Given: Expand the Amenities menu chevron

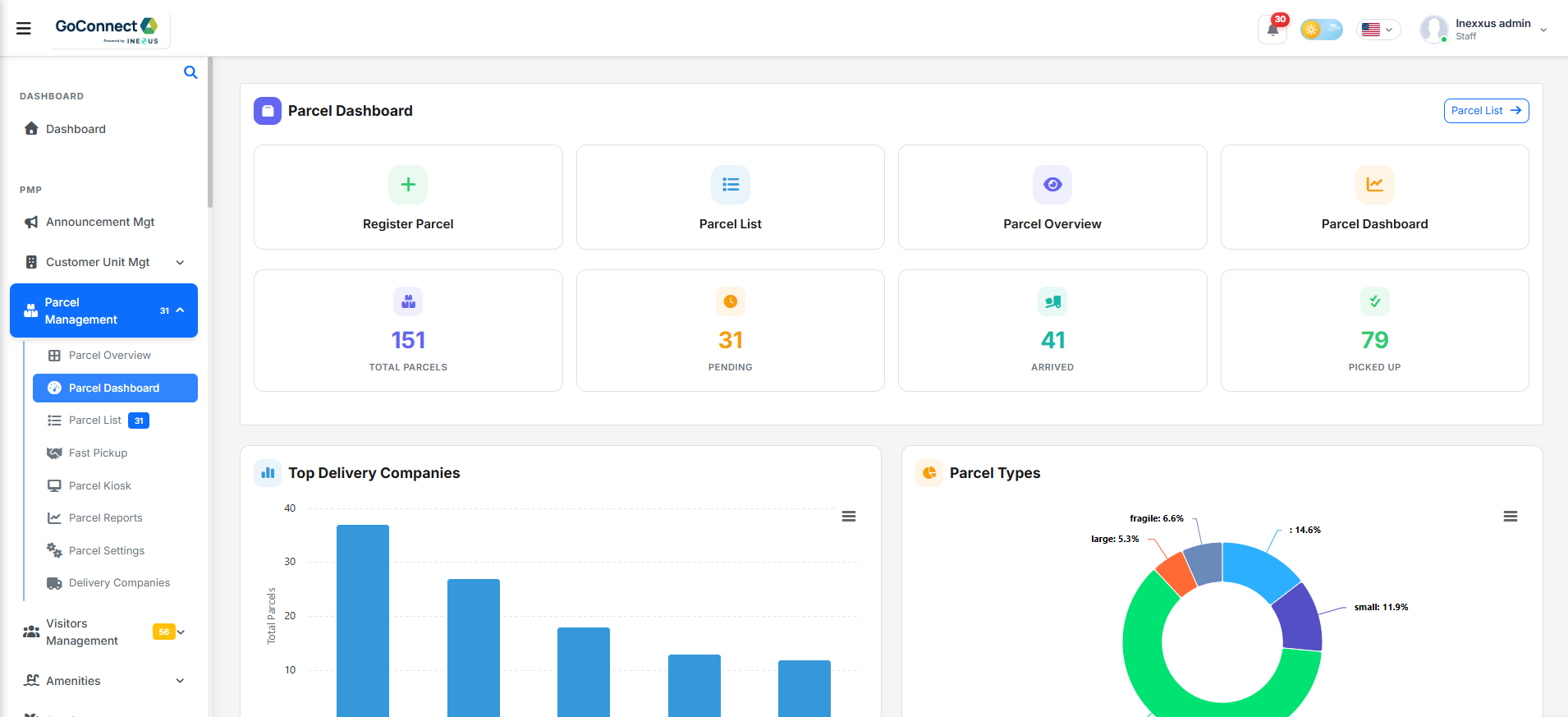Looking at the screenshot, I should click(180, 681).
